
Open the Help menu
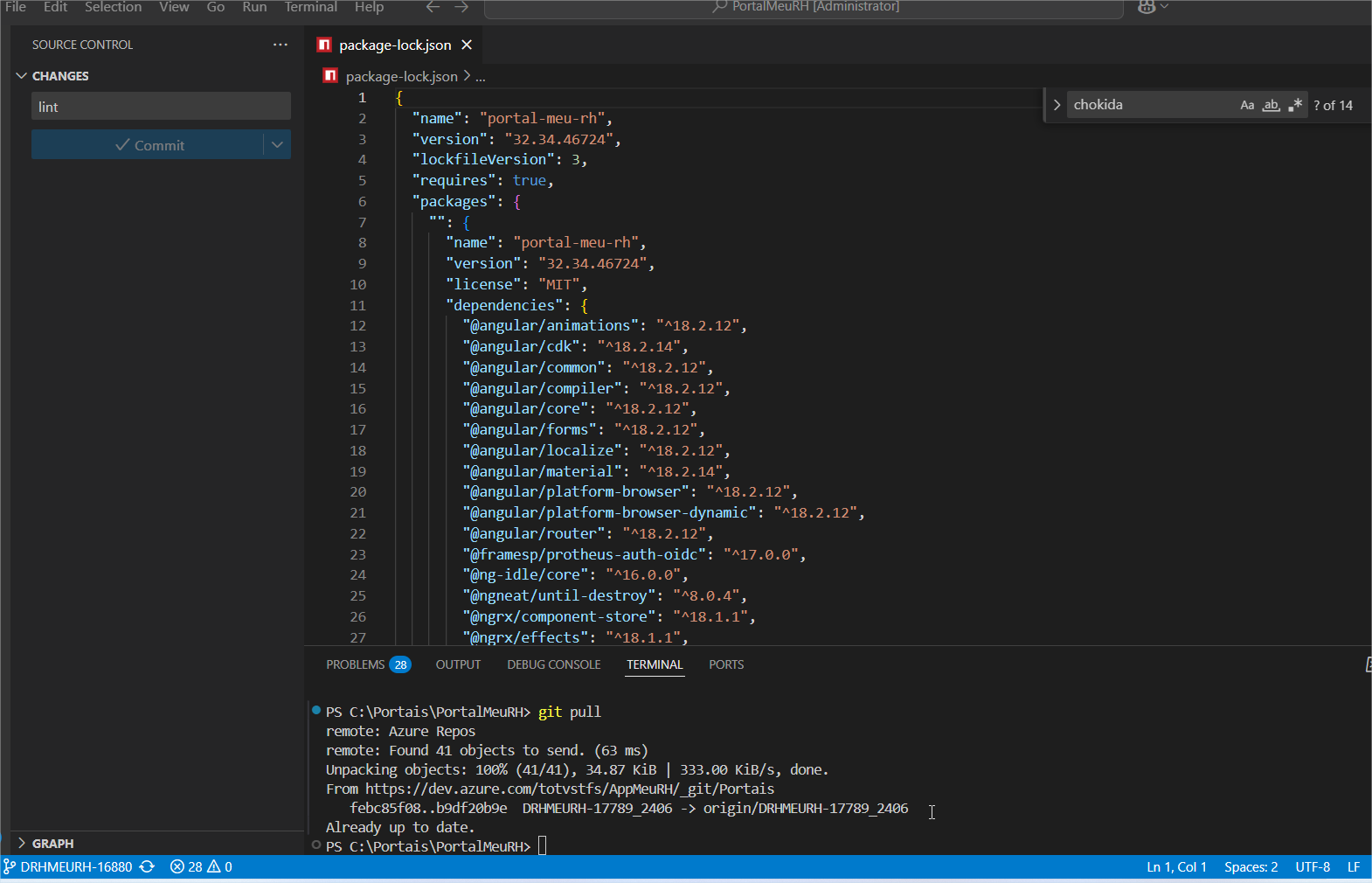click(369, 7)
